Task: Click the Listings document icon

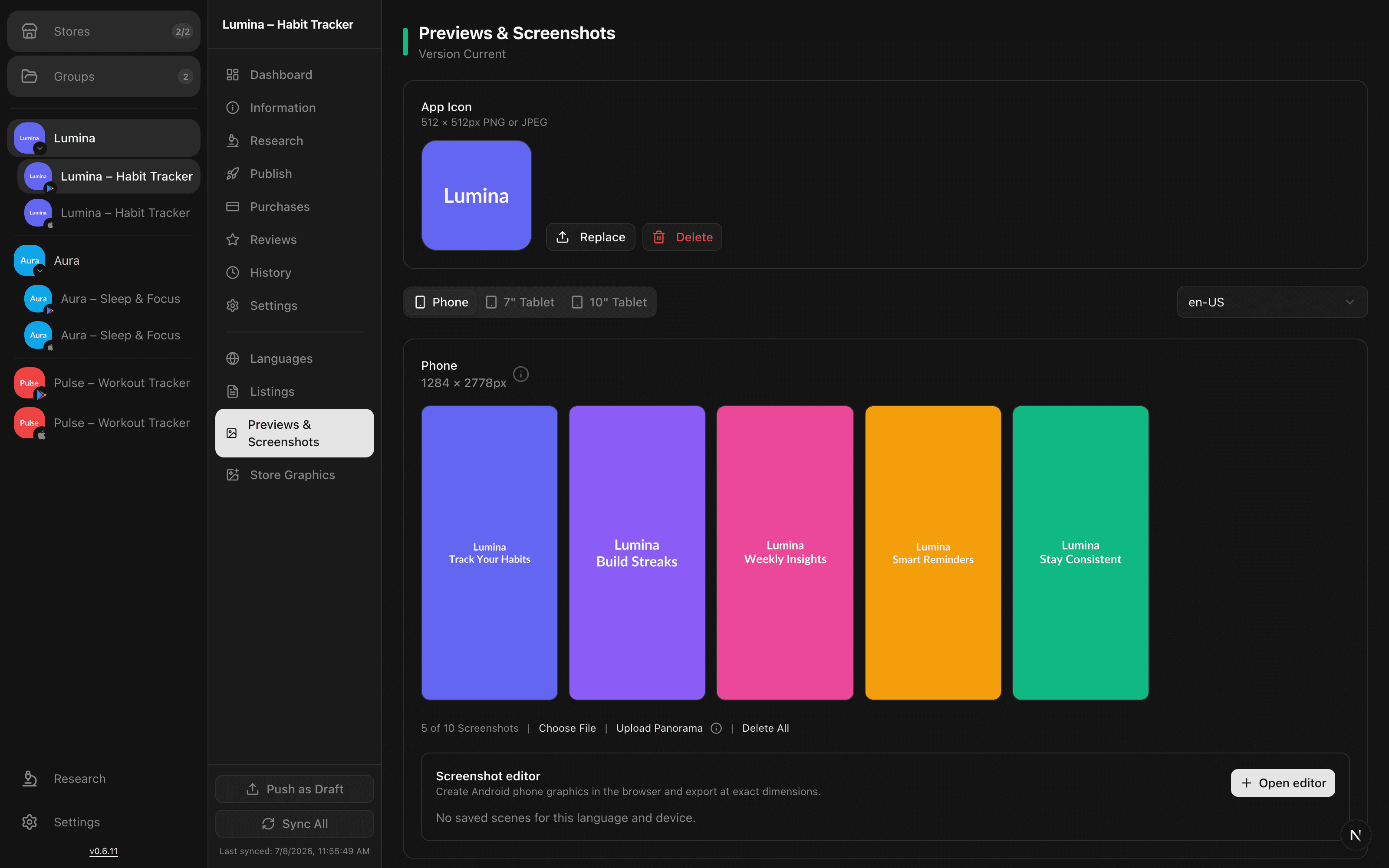Action: coord(233,391)
